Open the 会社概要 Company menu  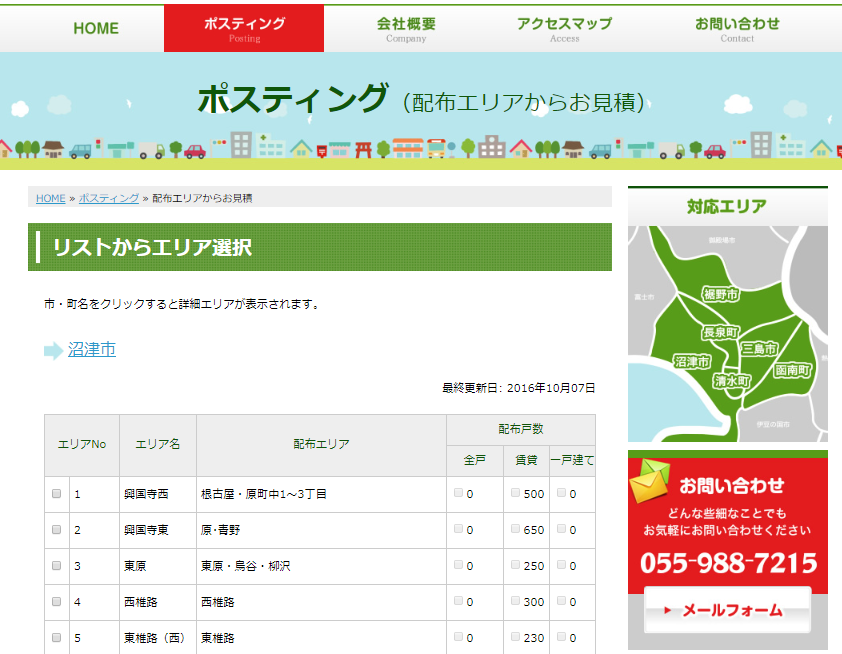click(406, 28)
